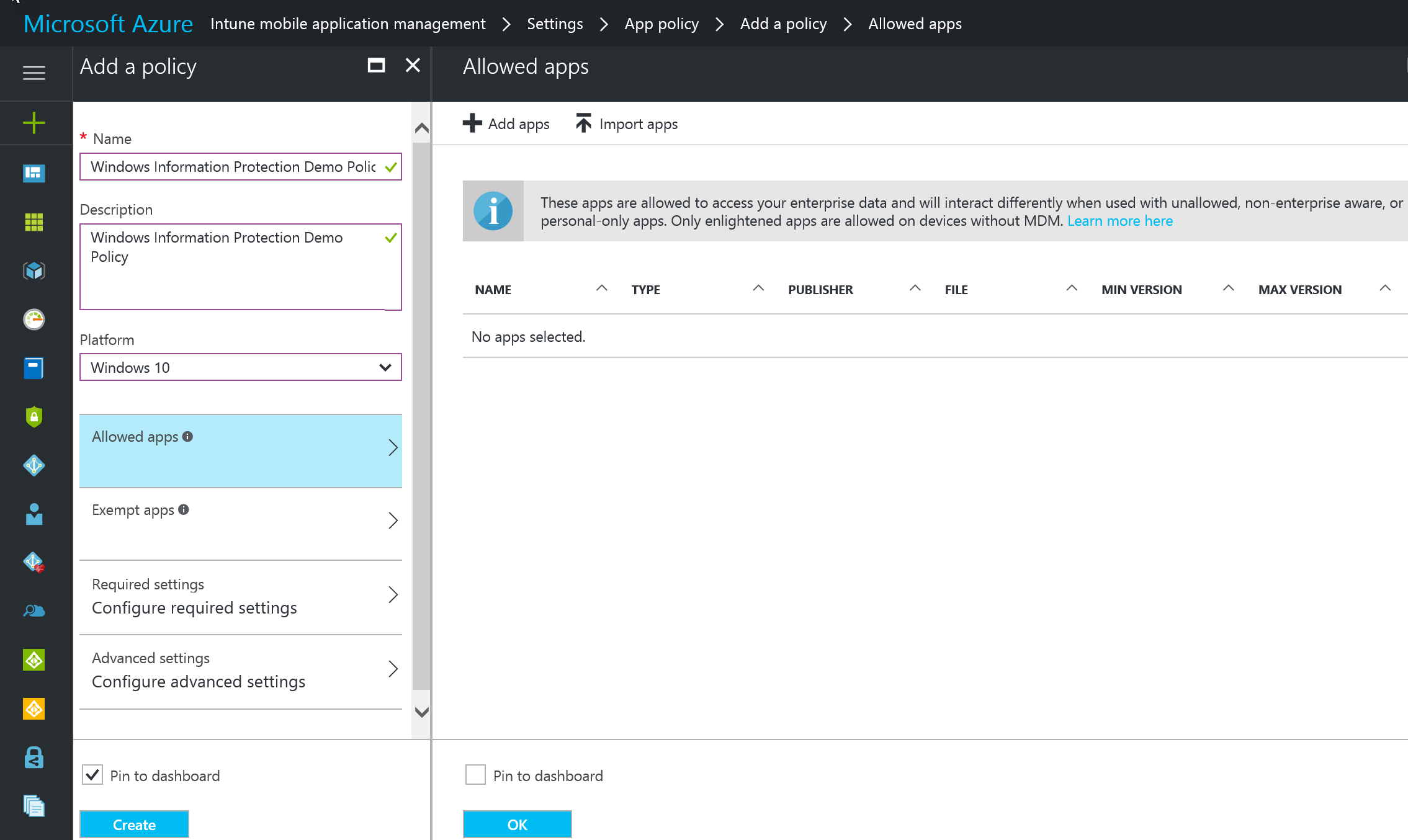The width and height of the screenshot is (1408, 840).
Task: Click the info icon beside Allowed apps
Action: (x=188, y=437)
